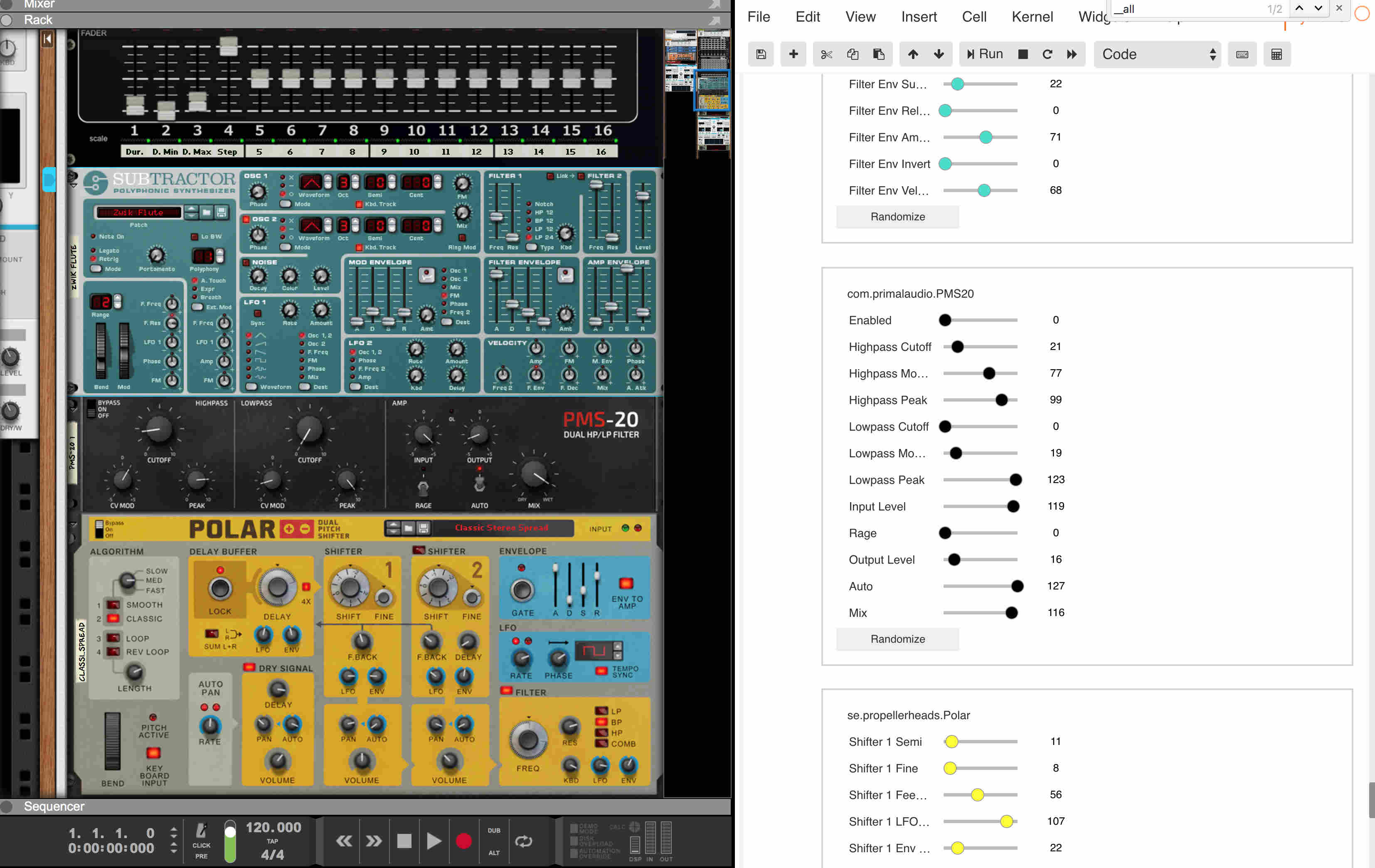Screen dimensions: 1375x868
Task: Detach the Rack panel with the arrow icon
Action: [x=715, y=20]
